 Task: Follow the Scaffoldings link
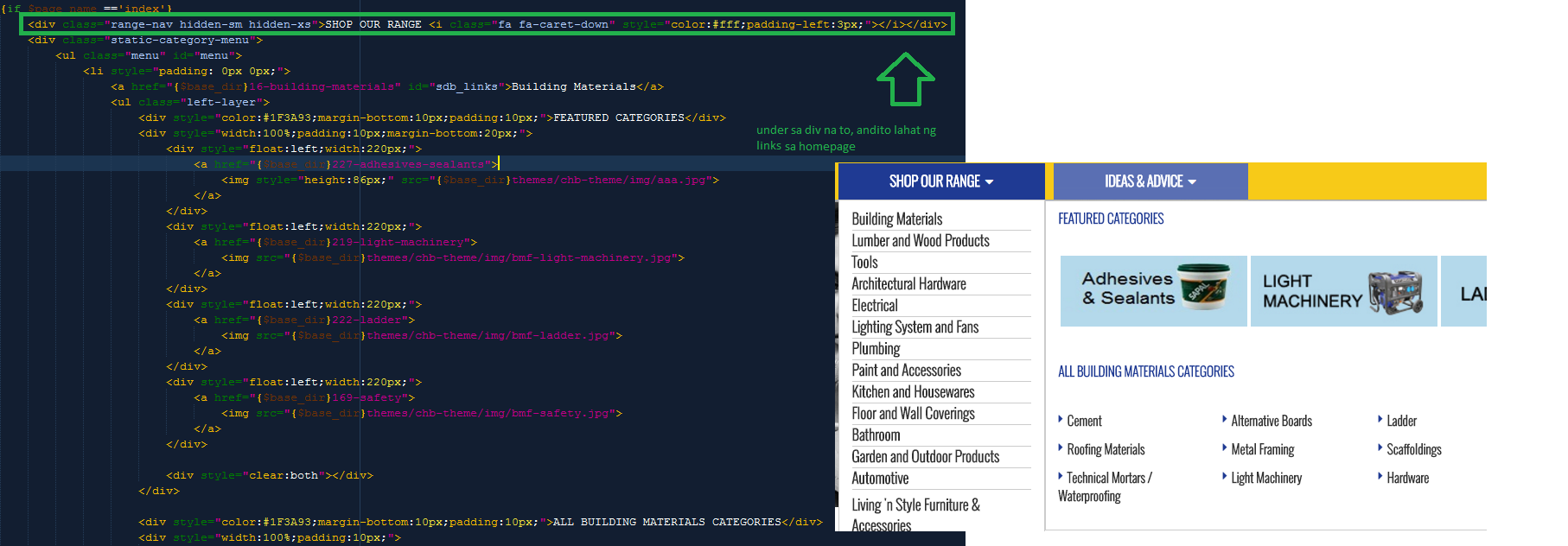point(1414,450)
